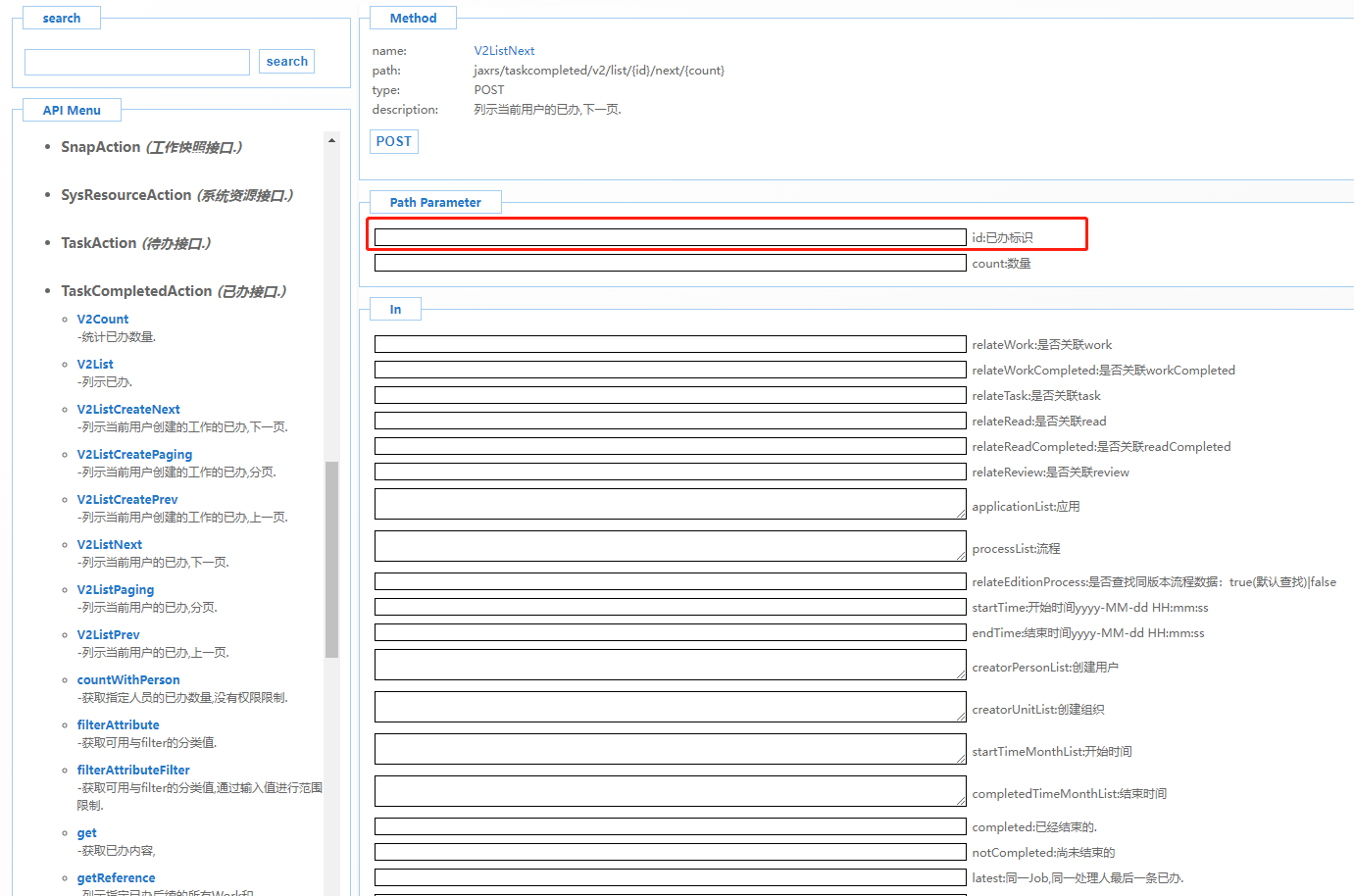Expand SysResourceAction in API menu
This screenshot has width=1354, height=896.
click(x=176, y=195)
